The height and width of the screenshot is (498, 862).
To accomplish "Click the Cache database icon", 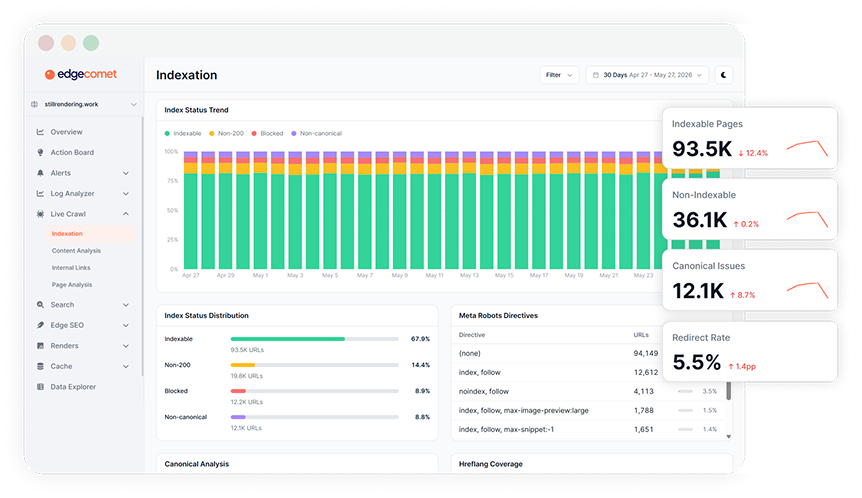I will pos(40,366).
